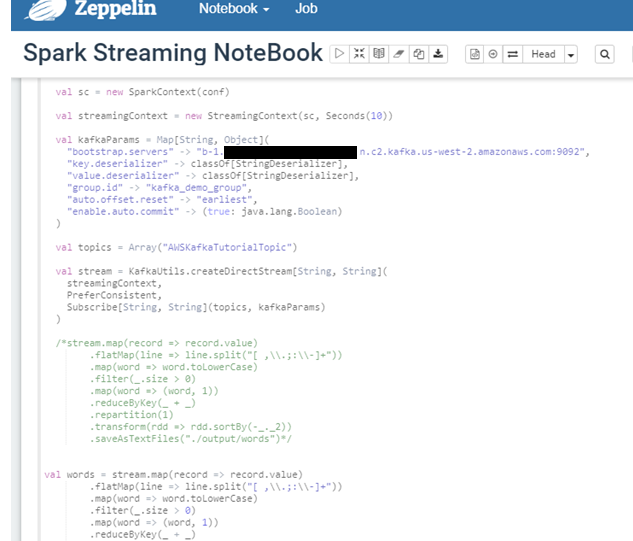Clone this note with the copy icon

[x=418, y=54]
